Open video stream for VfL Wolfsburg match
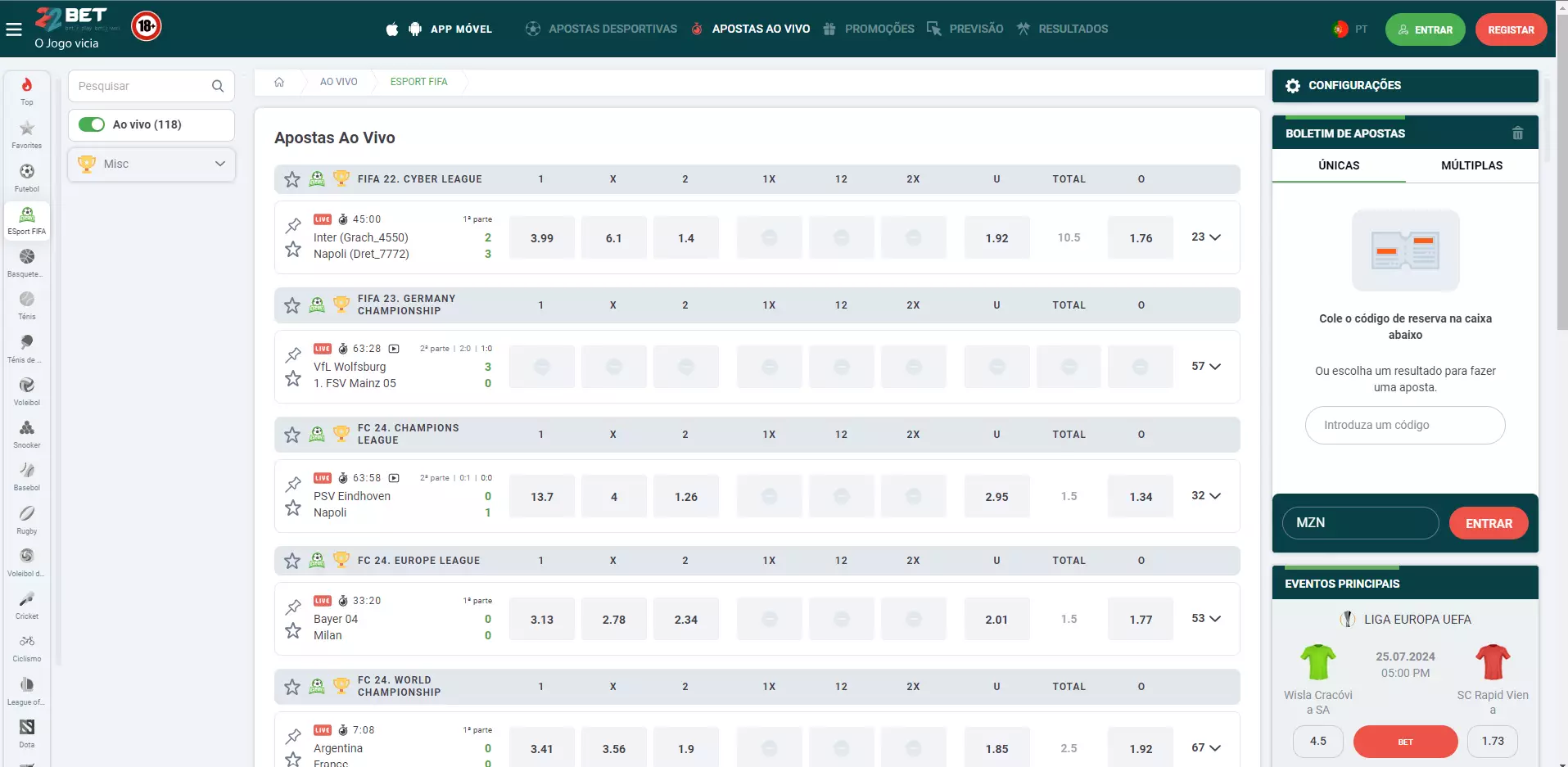This screenshot has width=1568, height=767. (x=394, y=349)
